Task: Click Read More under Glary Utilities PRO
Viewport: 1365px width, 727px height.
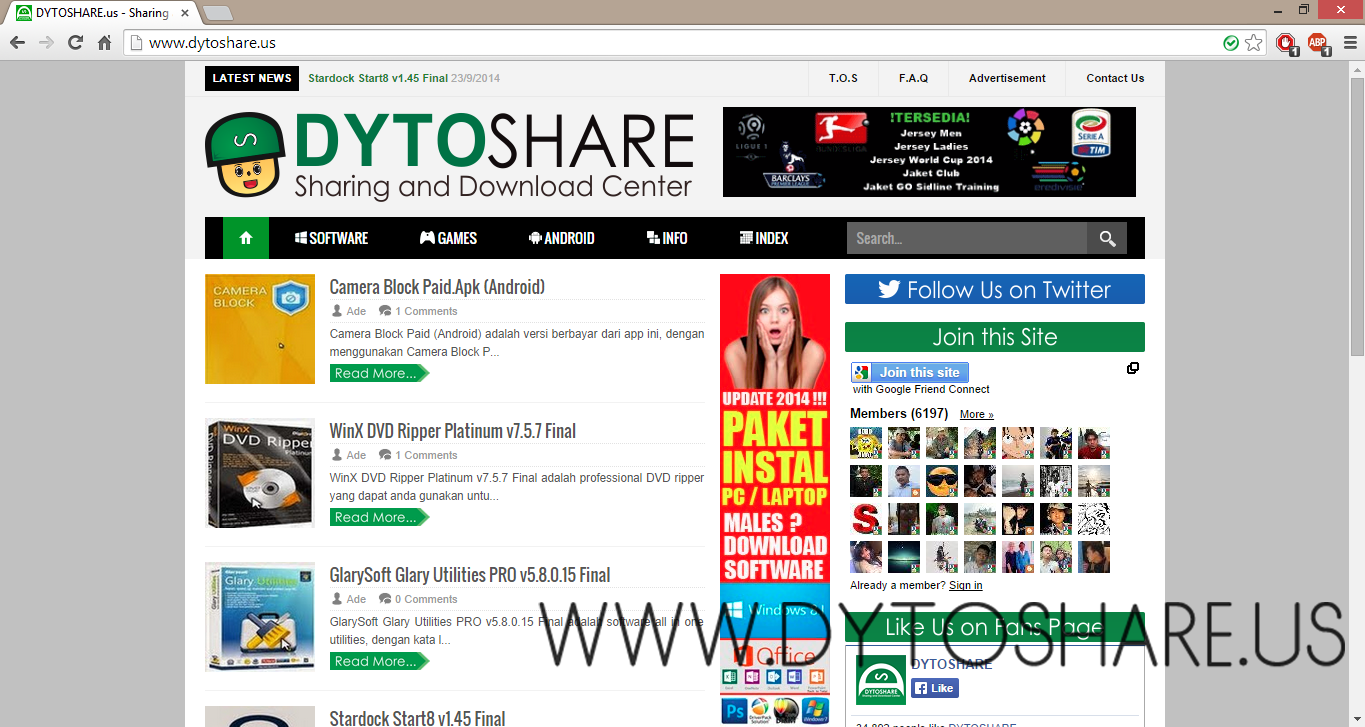Action: (x=379, y=661)
